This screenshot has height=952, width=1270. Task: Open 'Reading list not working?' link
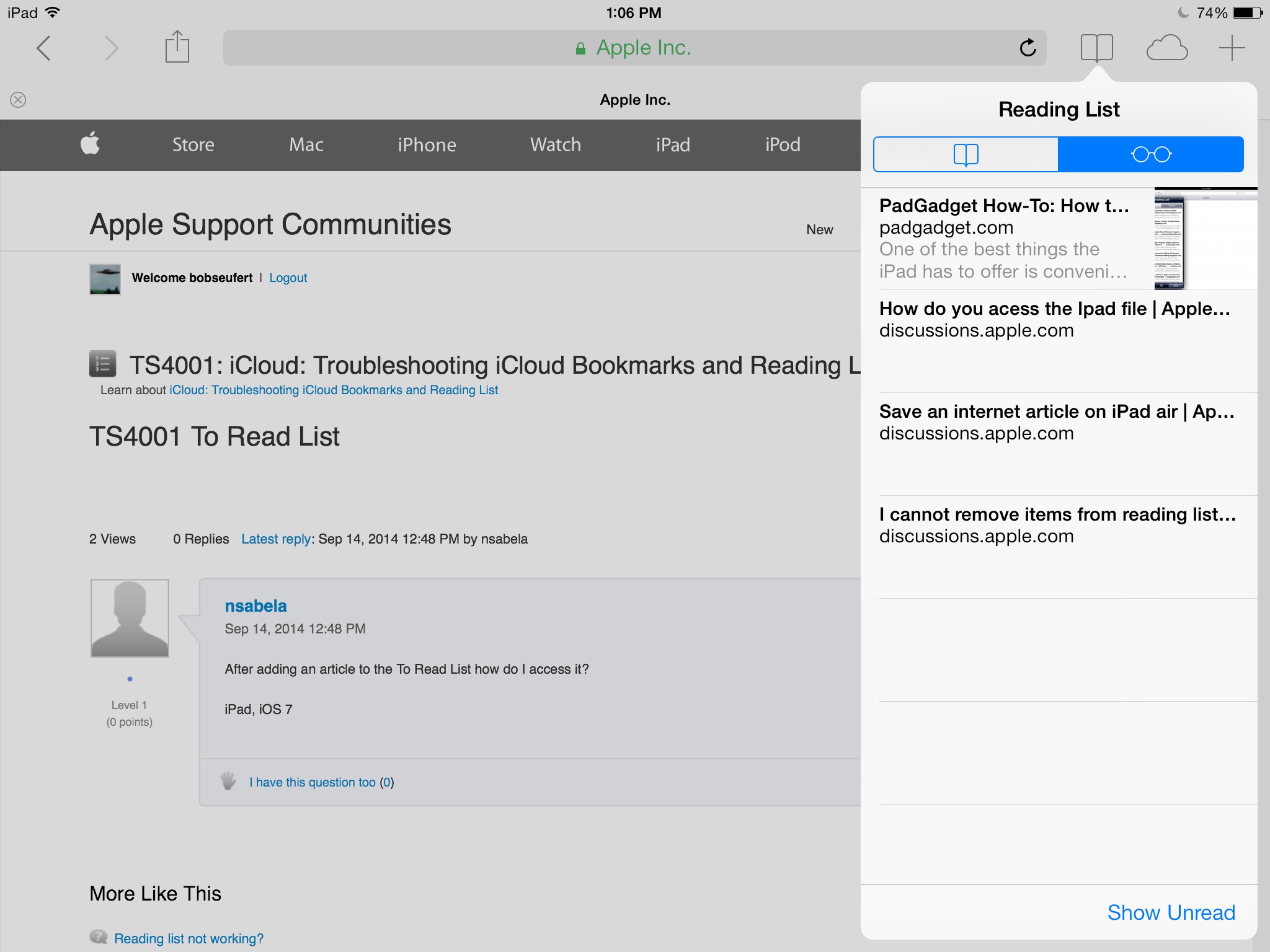click(x=189, y=938)
